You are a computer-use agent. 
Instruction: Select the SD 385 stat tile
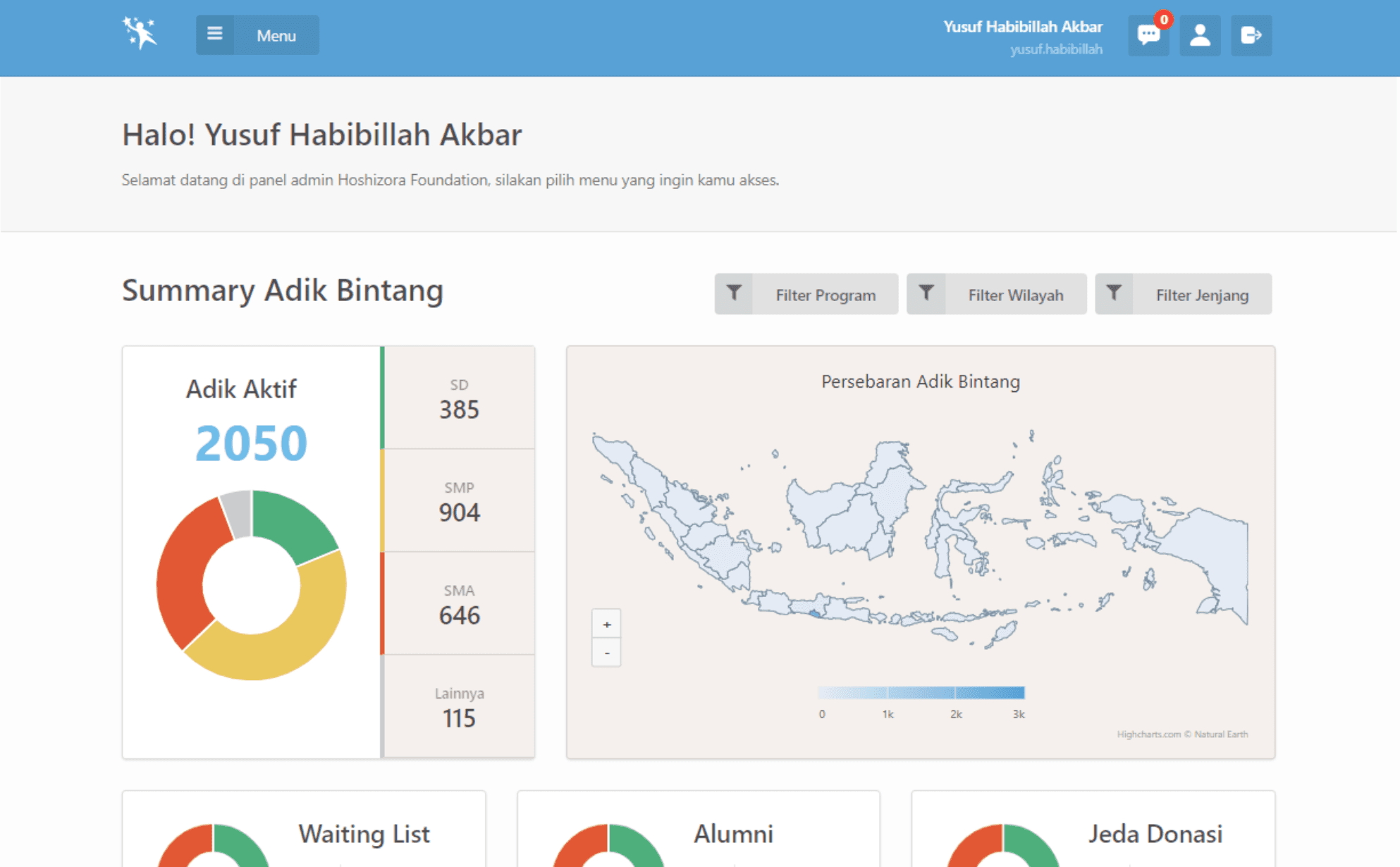459,398
